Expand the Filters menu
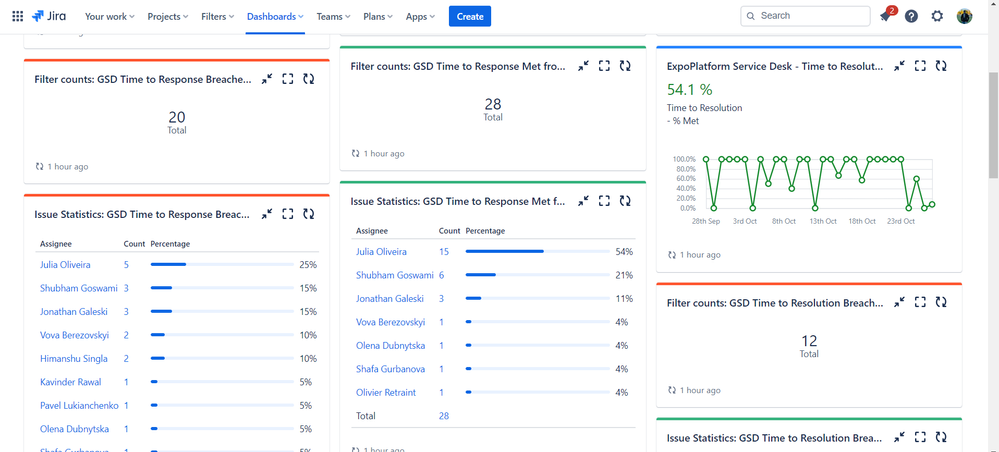 coord(217,17)
